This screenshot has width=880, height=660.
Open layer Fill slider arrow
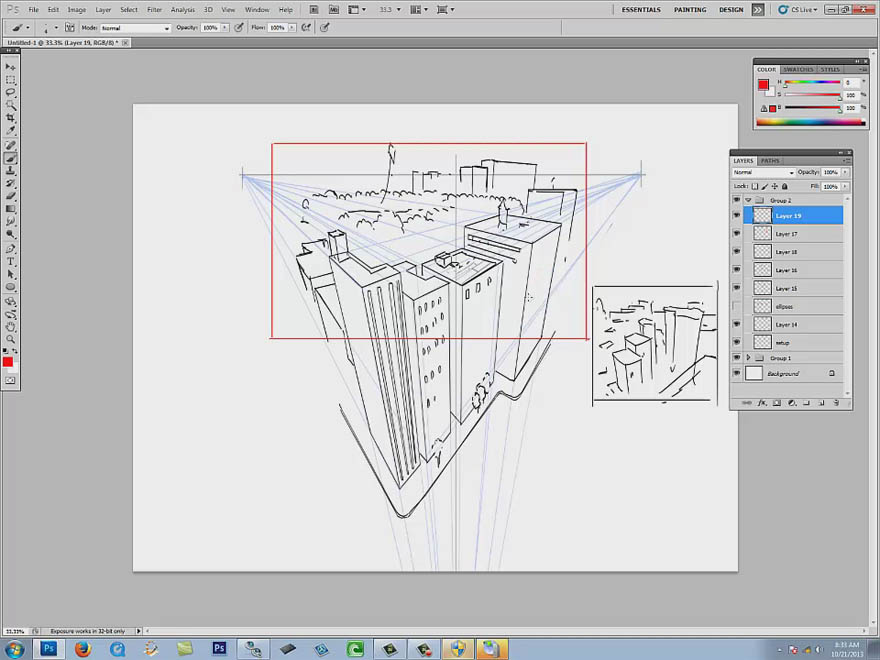click(x=845, y=186)
